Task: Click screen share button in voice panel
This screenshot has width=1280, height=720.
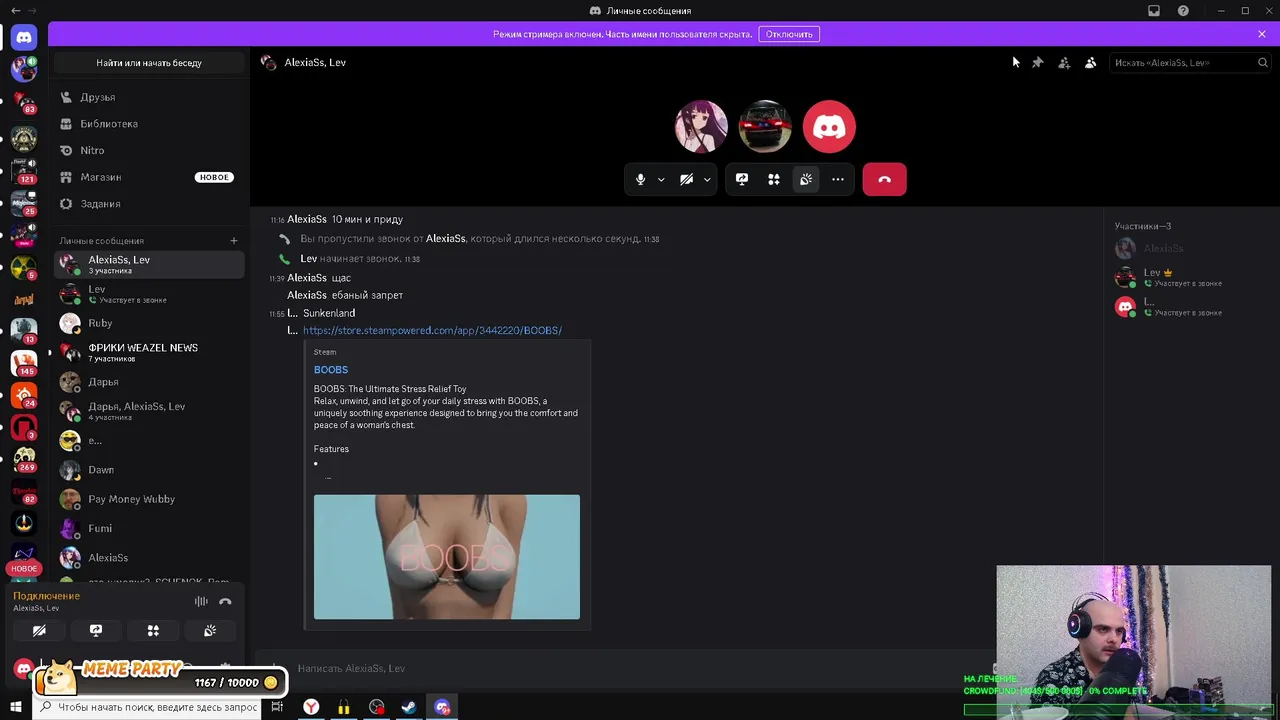Action: 96,631
